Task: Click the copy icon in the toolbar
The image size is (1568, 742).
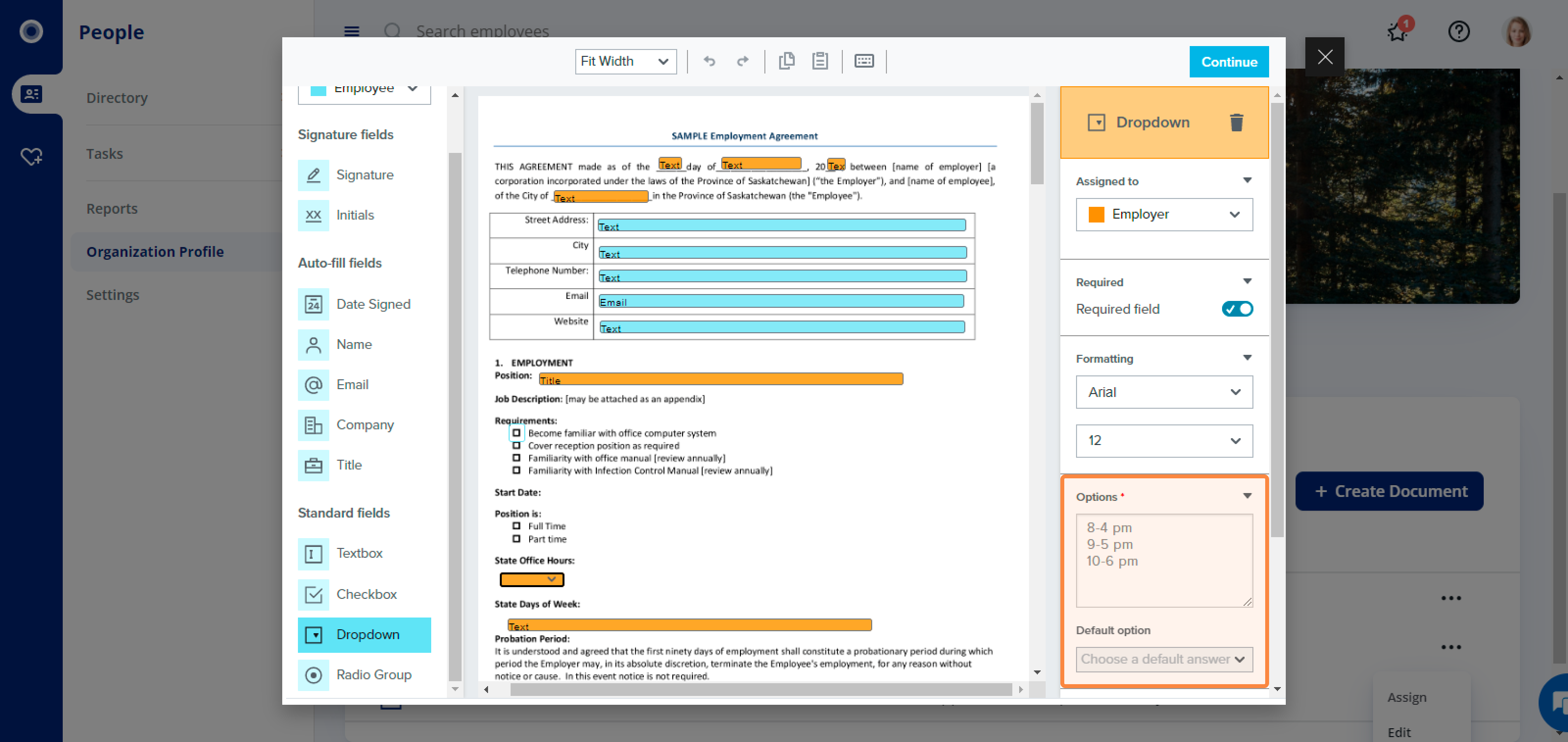Action: [786, 61]
